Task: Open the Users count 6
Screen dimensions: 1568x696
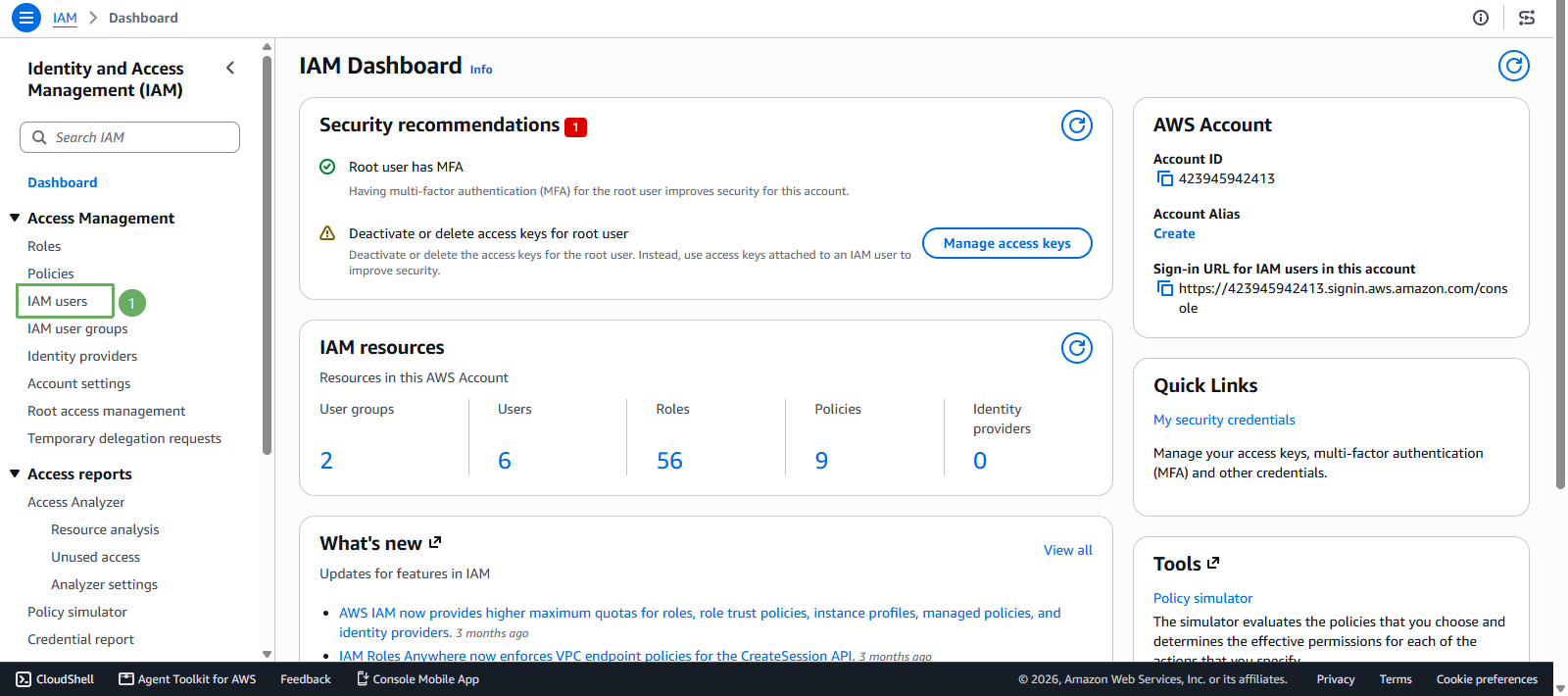Action: [x=505, y=461]
